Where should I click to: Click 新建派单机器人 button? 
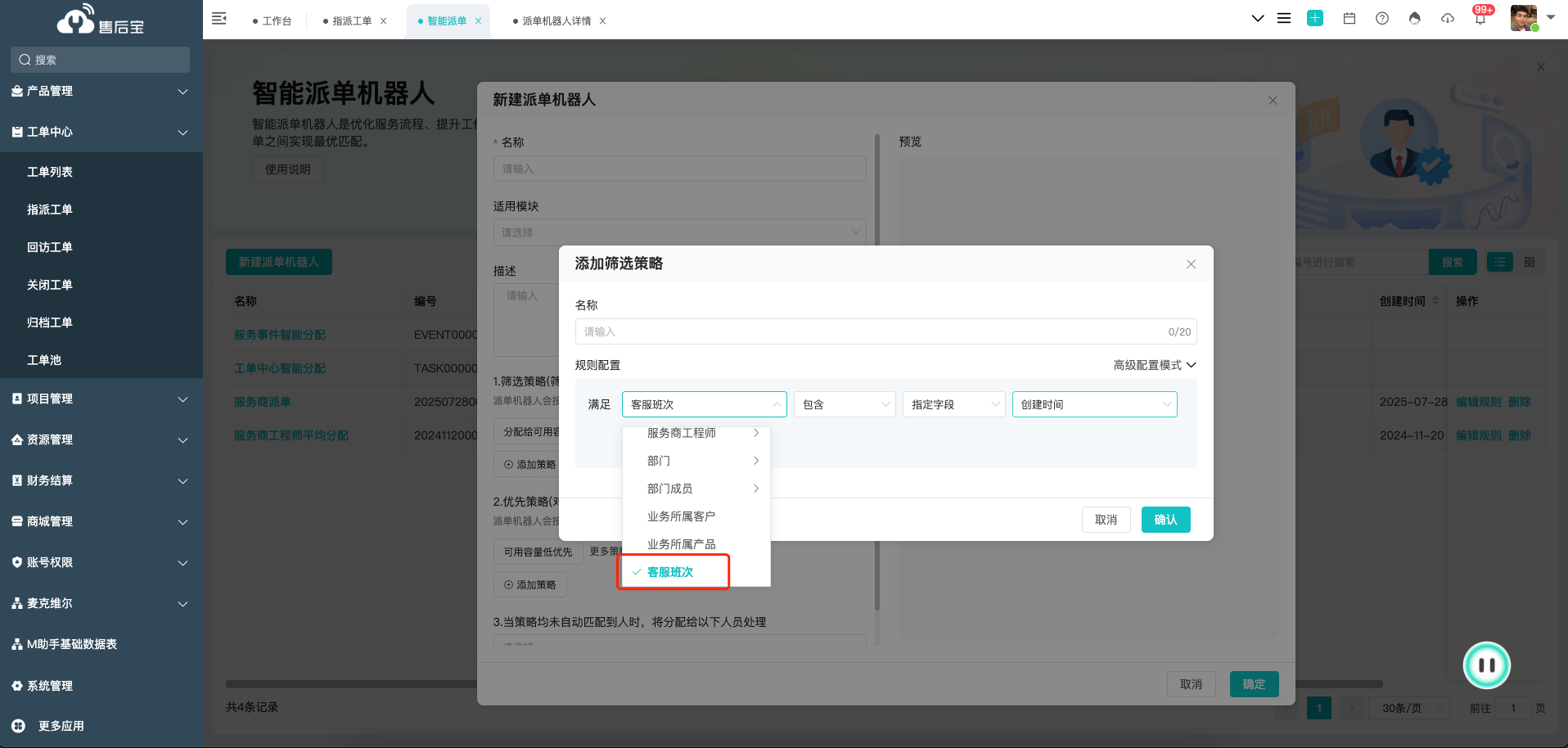279,262
